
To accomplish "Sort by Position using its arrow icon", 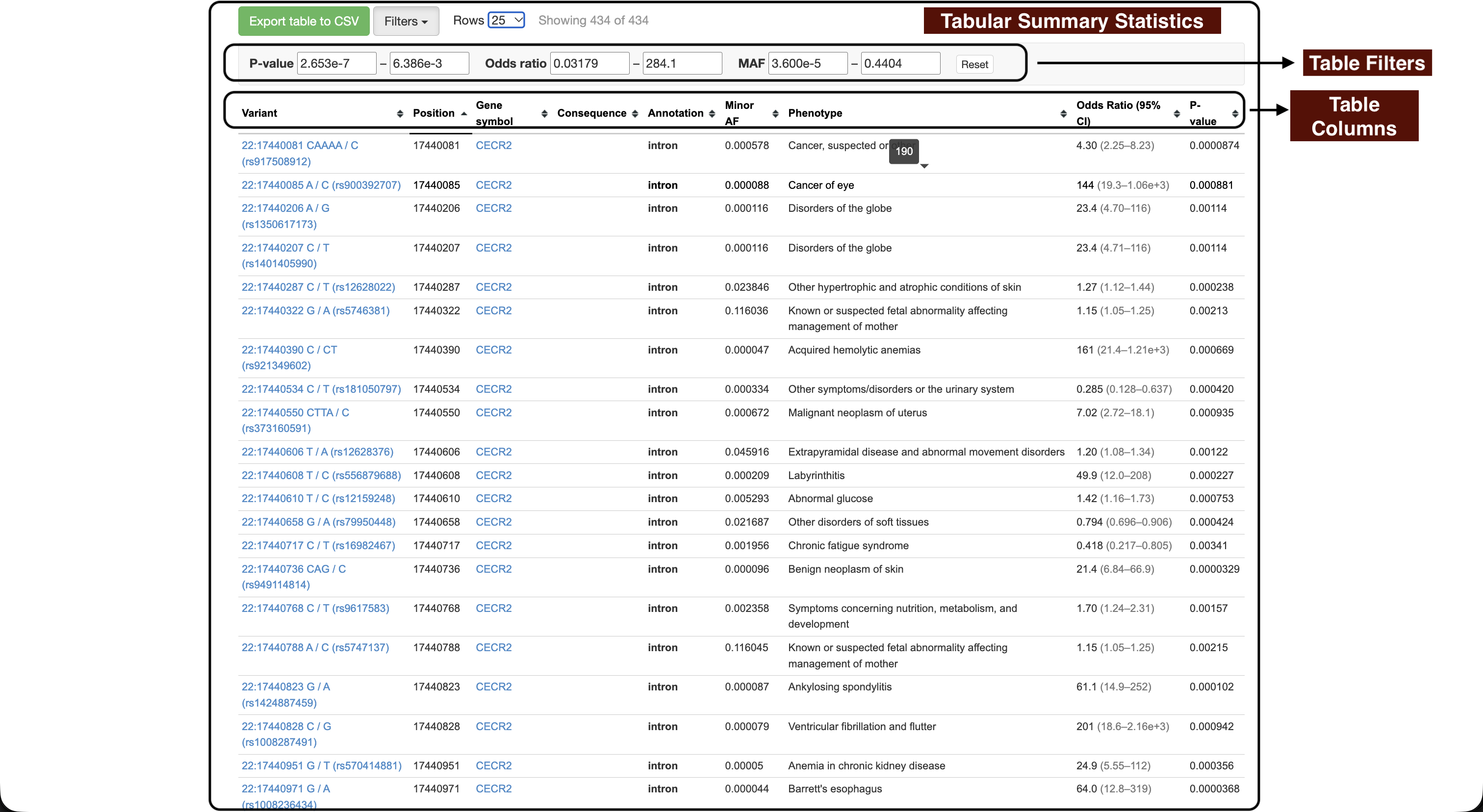I will [463, 113].
